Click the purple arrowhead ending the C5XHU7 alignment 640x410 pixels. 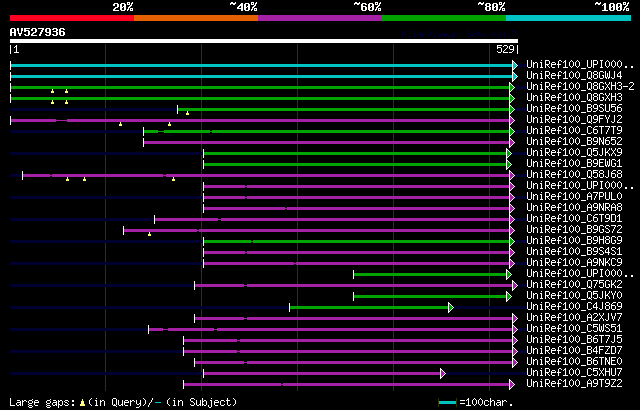click(x=443, y=374)
